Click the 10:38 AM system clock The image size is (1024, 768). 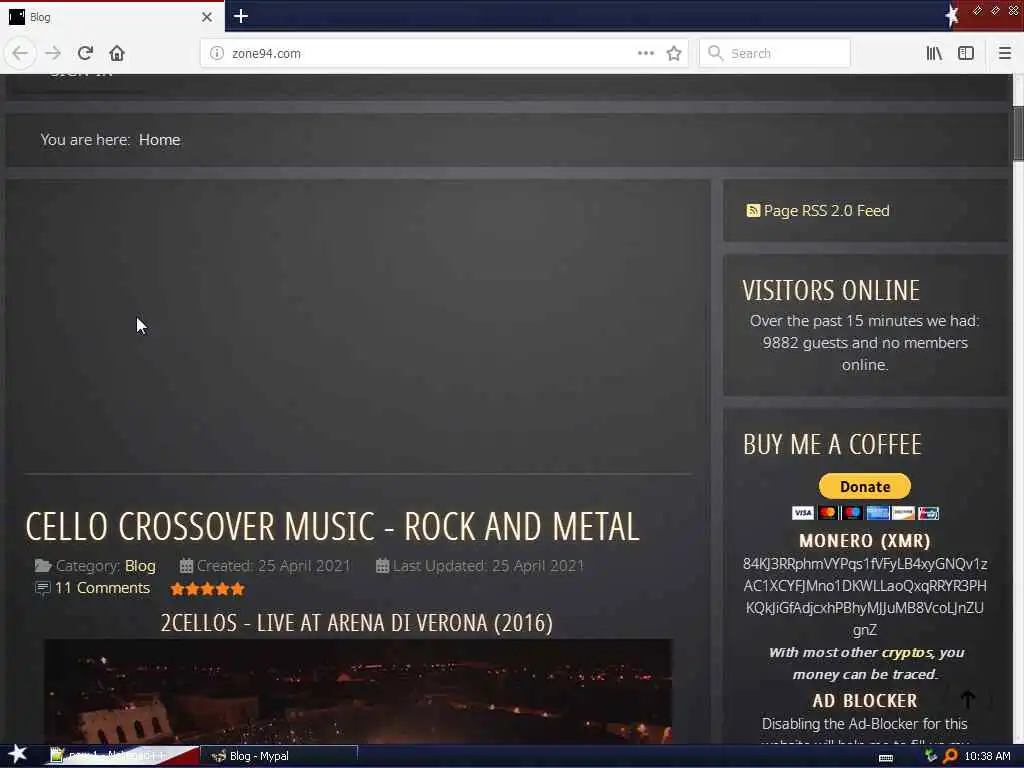coord(987,756)
